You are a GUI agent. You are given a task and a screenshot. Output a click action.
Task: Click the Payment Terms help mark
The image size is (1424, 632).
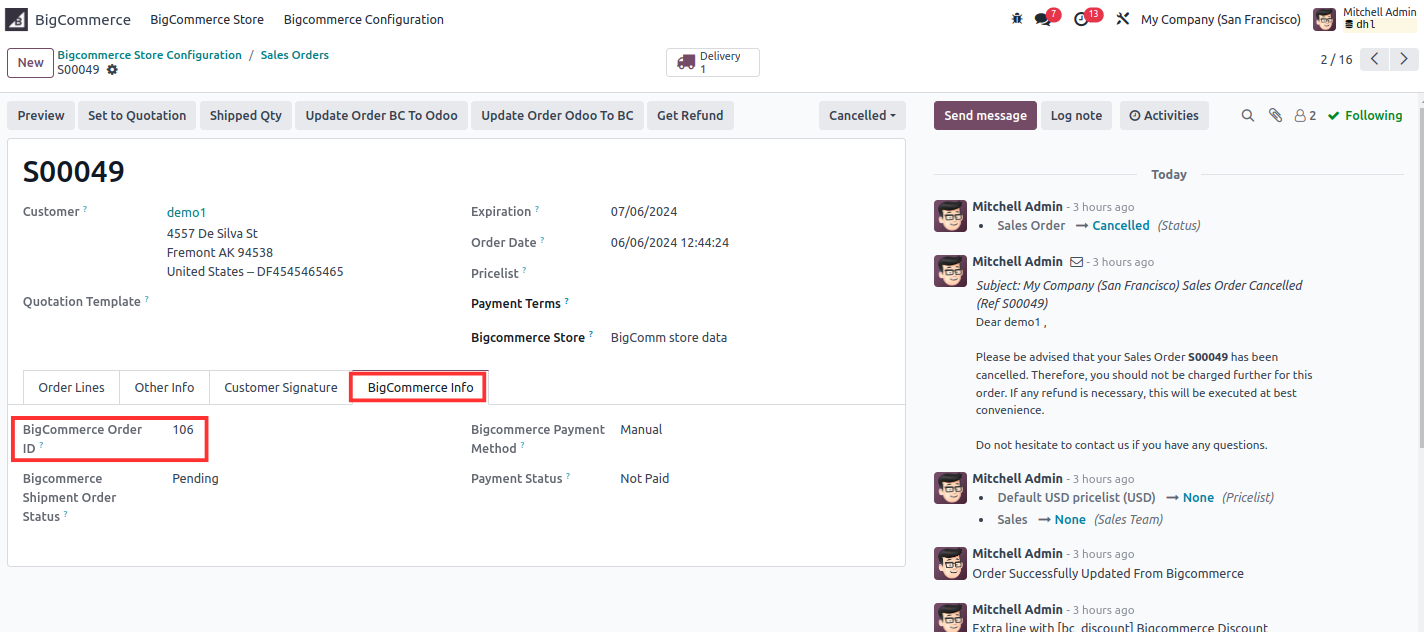point(566,300)
